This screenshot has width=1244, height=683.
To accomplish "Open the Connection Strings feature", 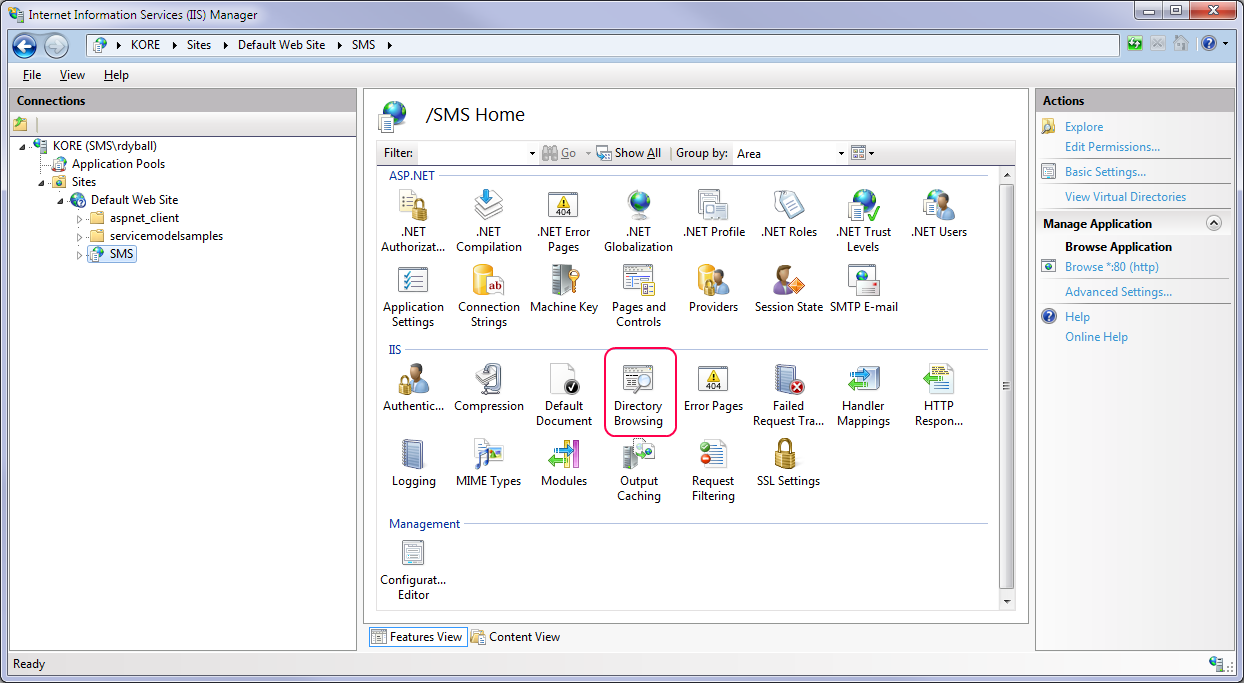I will (x=488, y=294).
